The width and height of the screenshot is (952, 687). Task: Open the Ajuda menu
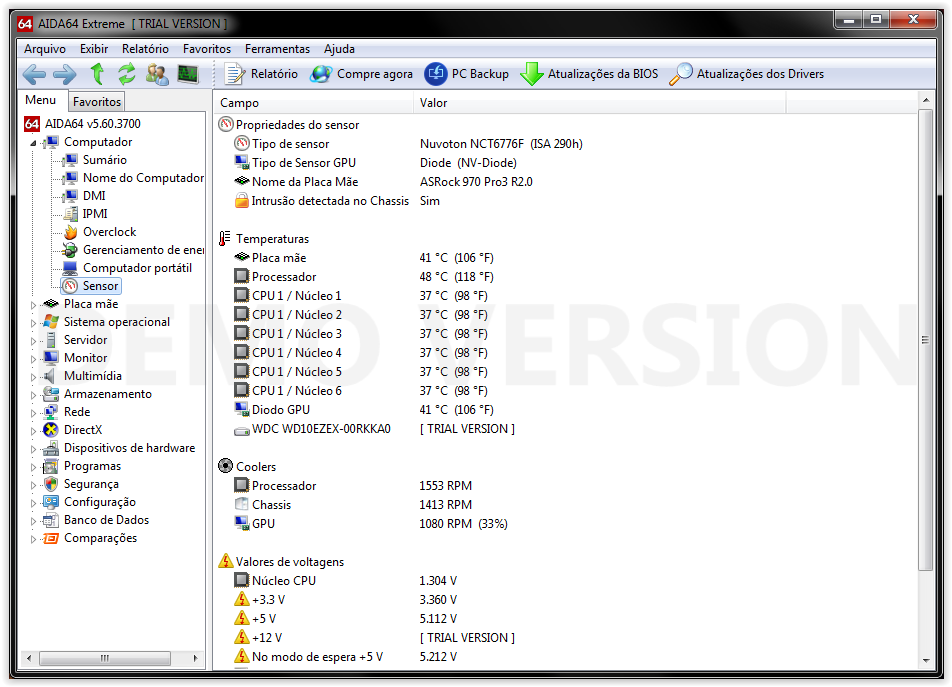(339, 49)
